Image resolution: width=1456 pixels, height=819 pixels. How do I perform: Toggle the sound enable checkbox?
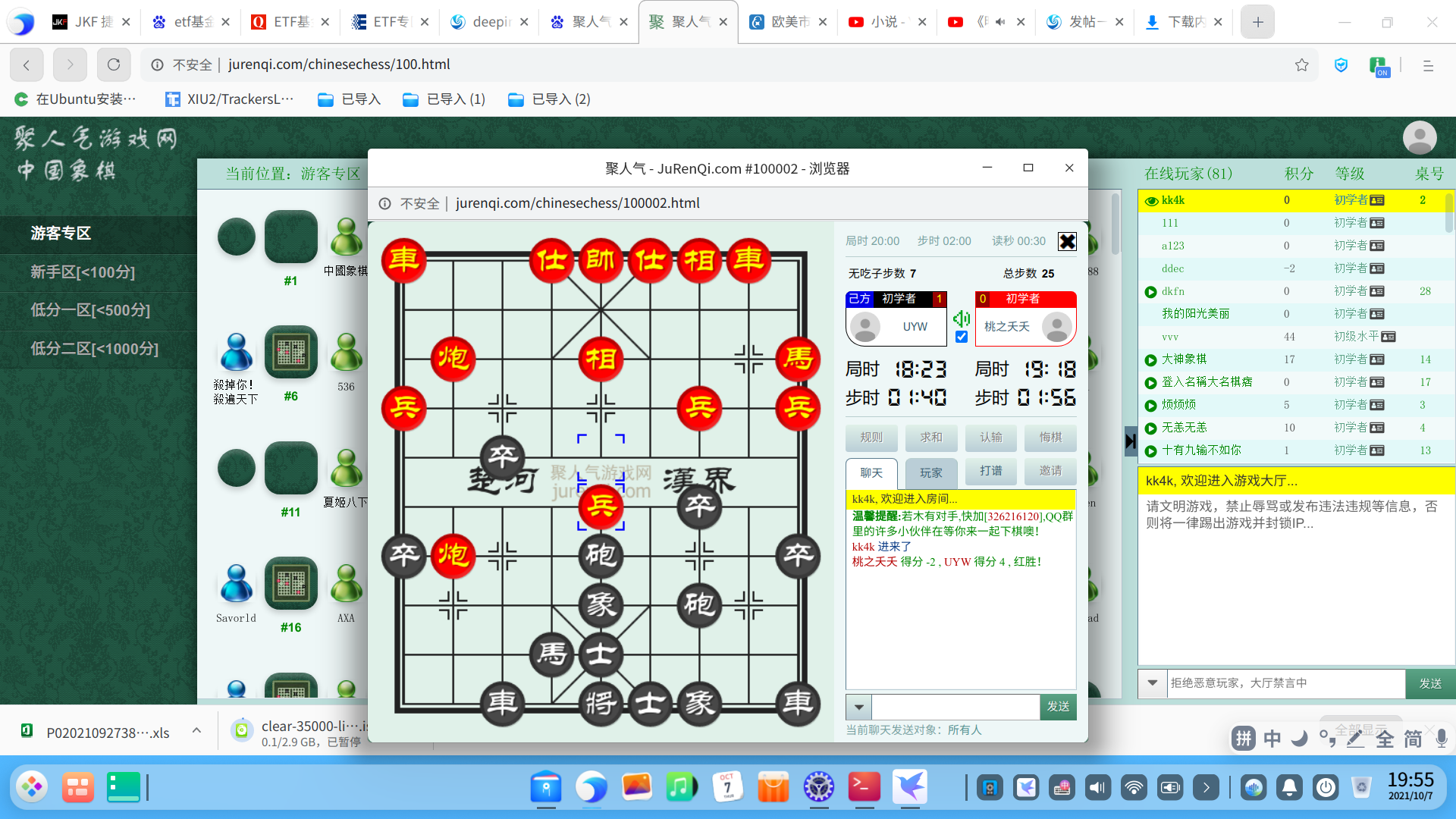(x=962, y=337)
